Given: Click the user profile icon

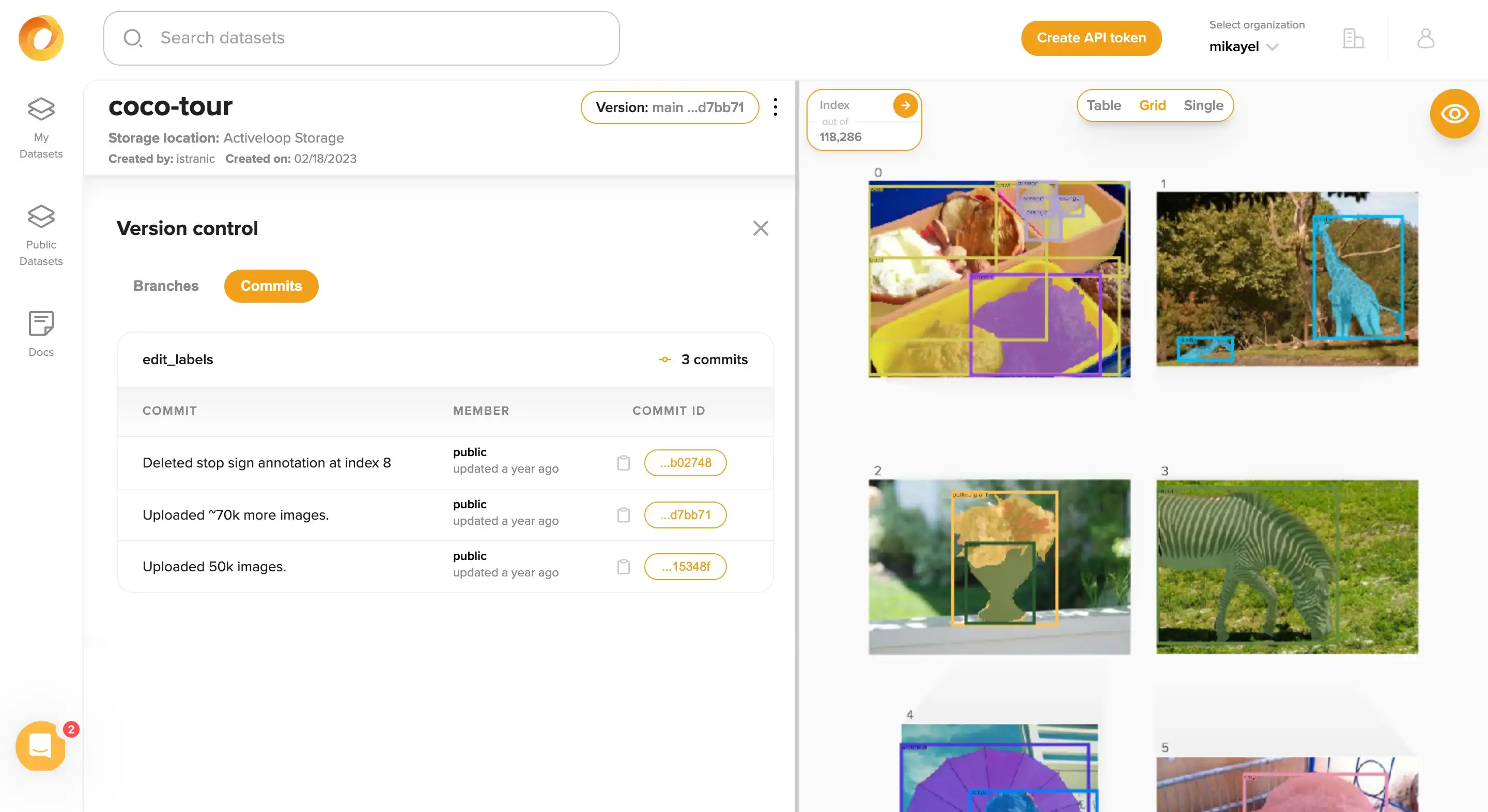Looking at the screenshot, I should click(x=1425, y=38).
